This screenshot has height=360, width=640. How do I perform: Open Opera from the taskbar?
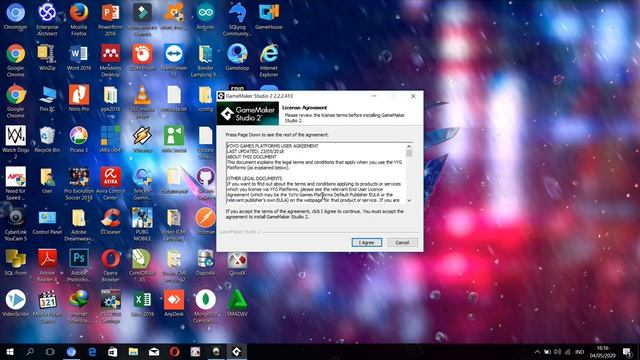point(174,352)
